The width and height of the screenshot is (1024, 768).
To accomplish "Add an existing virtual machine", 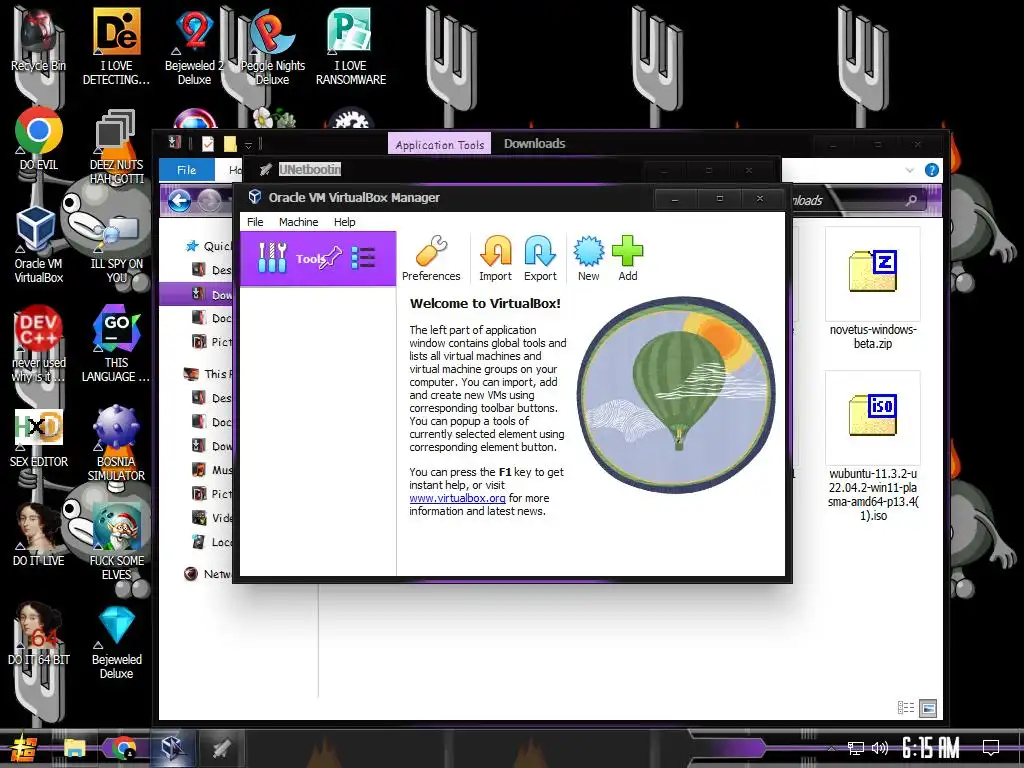I will 628,259.
